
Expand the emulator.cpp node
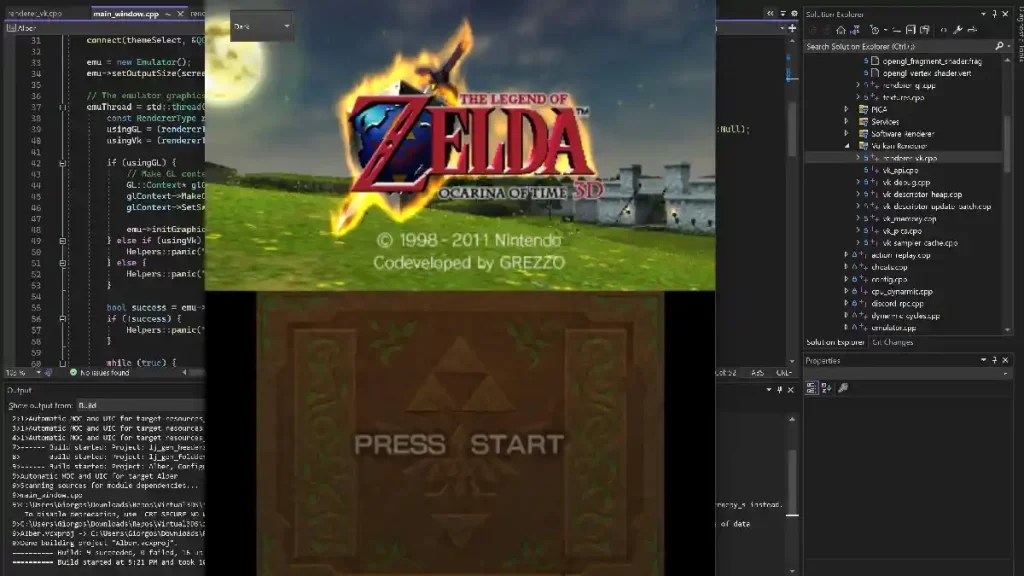point(846,328)
